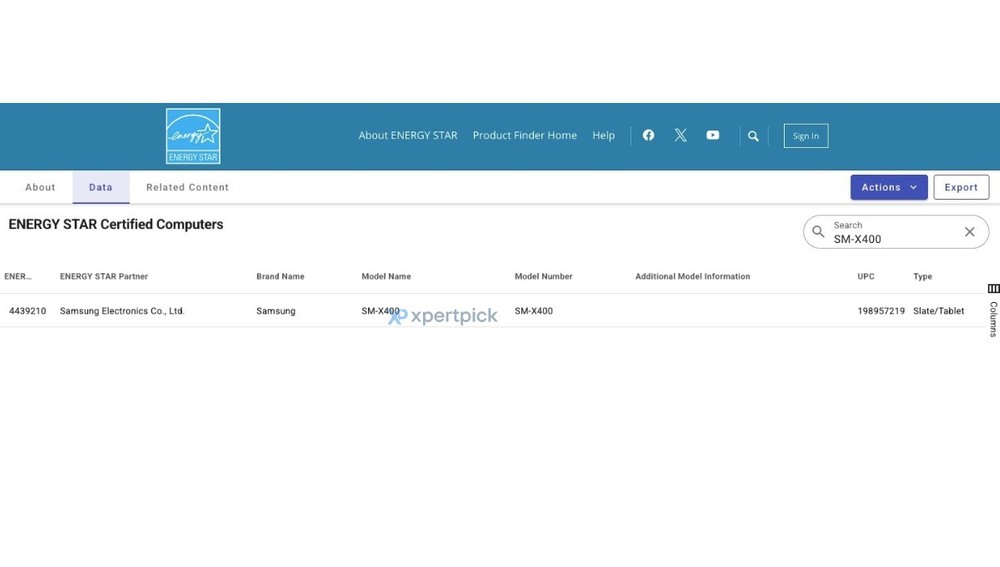This screenshot has width=1000, height=567.
Task: Click the magnifier icon inside search box
Action: tap(818, 232)
